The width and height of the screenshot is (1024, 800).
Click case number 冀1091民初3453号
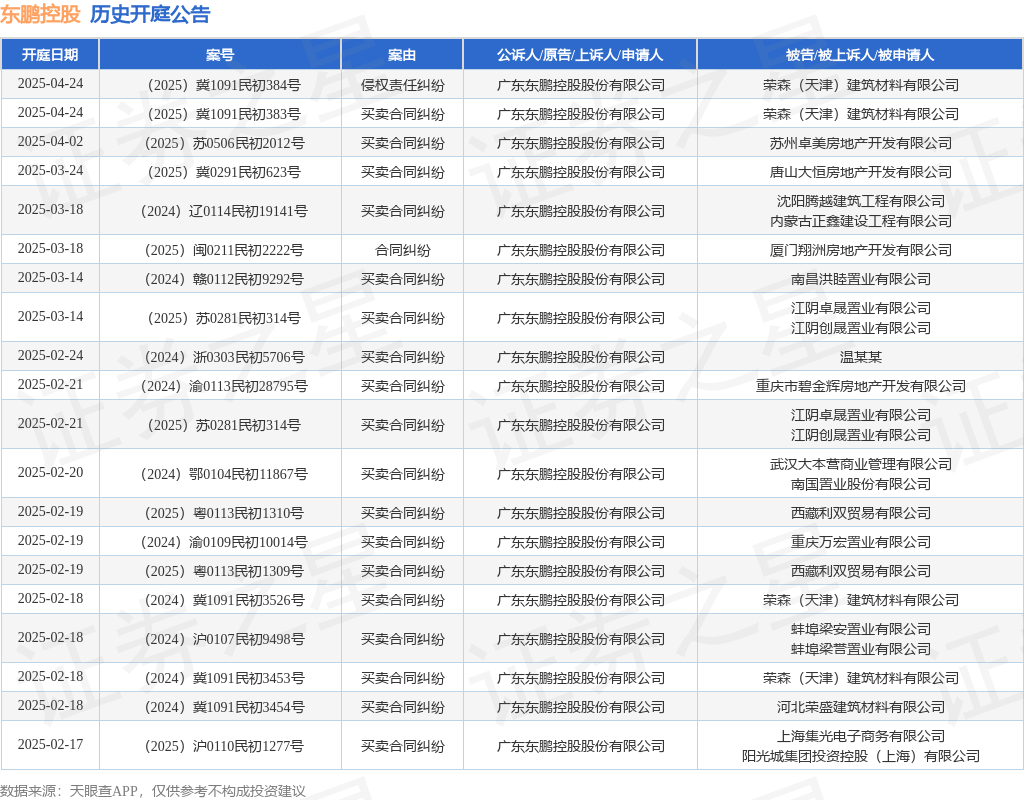pyautogui.click(x=224, y=679)
